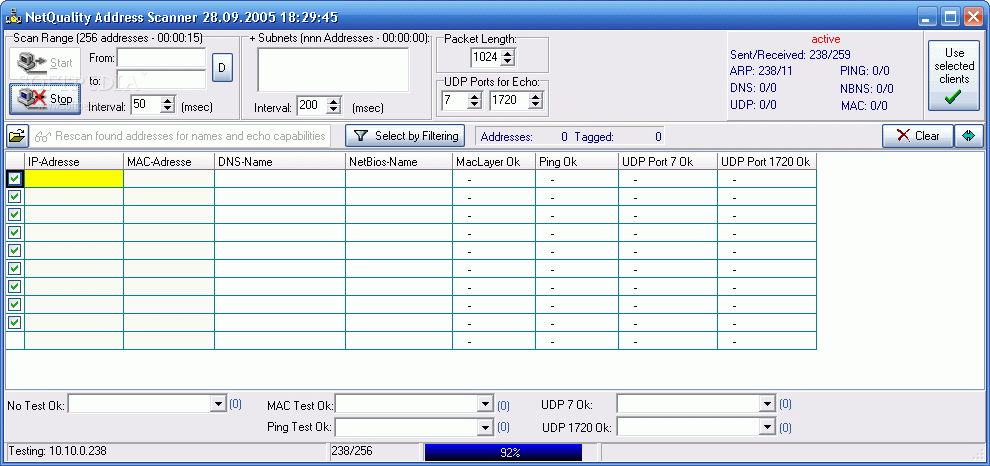
Task: Increase subnets Interval 200 with up arrow
Action: click(334, 101)
